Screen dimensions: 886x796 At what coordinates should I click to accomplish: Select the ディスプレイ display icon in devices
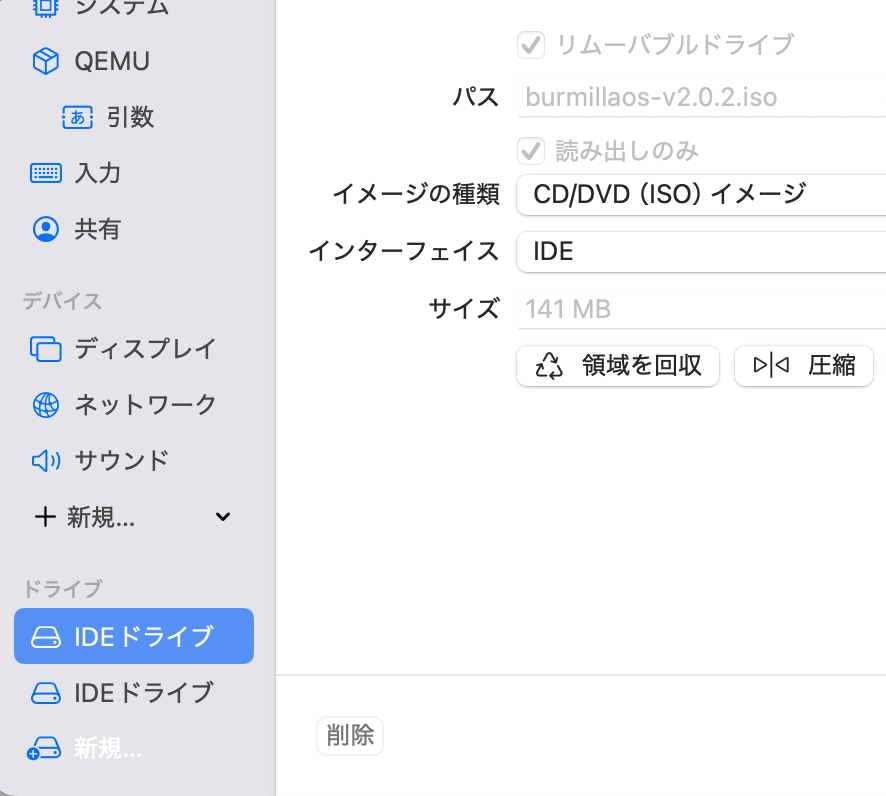pos(46,349)
